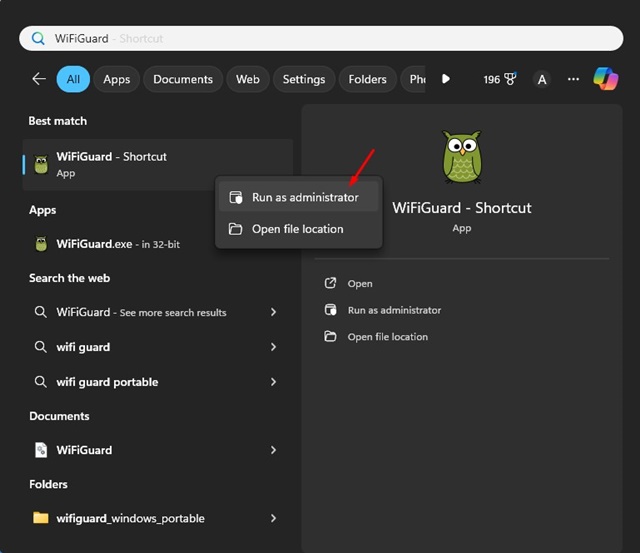Open the Copilot icon at top right
The width and height of the screenshot is (640, 553).
pyautogui.click(x=605, y=78)
